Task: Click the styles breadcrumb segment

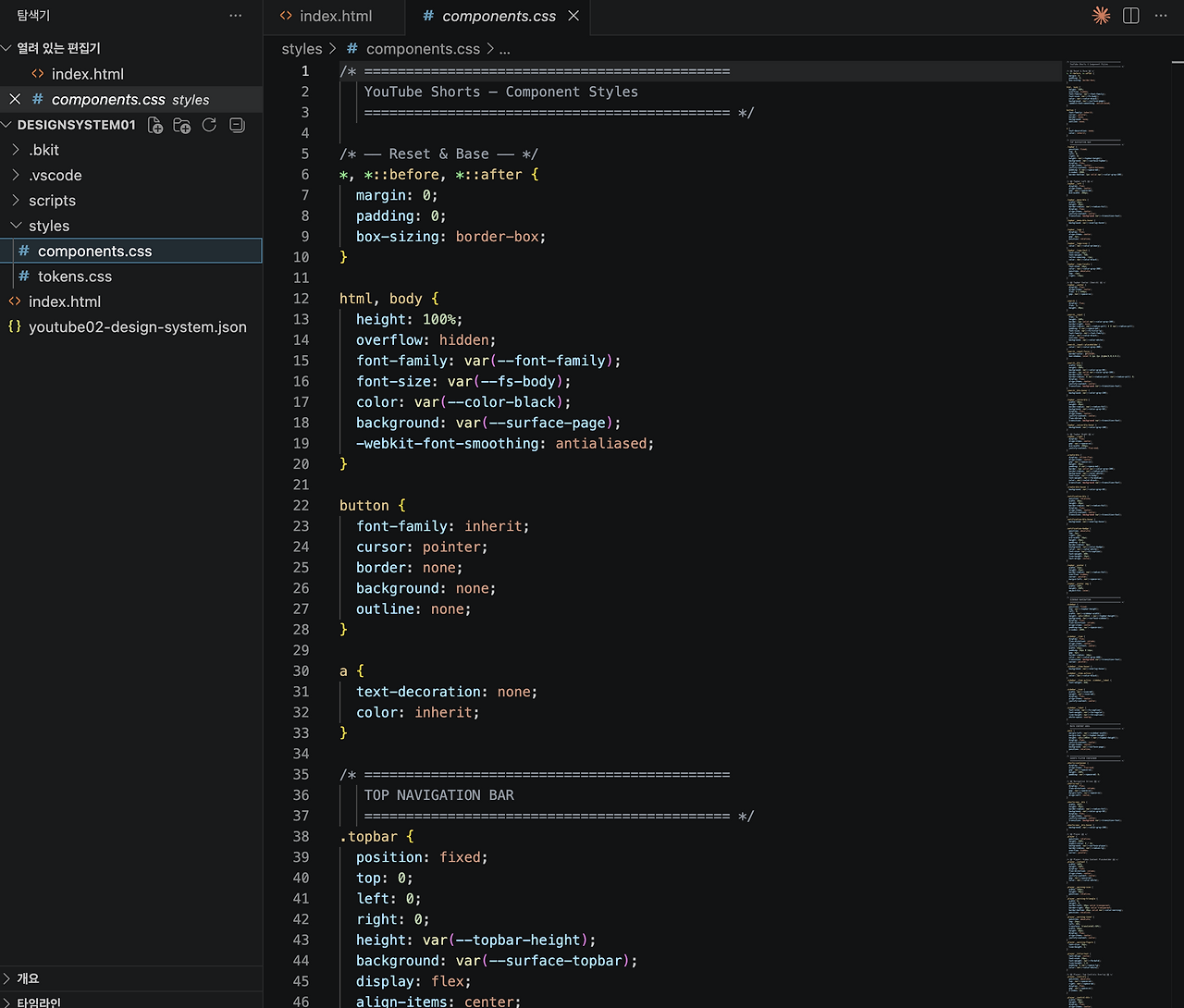Action: (302, 49)
